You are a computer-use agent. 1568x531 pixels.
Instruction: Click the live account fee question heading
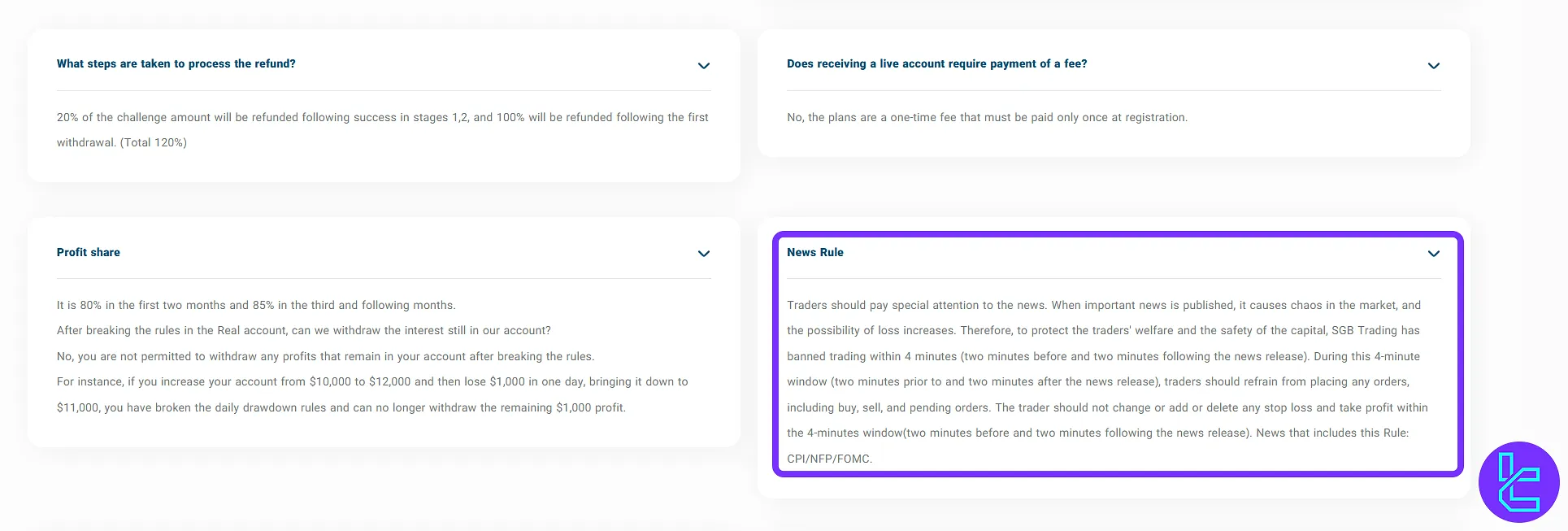936,63
